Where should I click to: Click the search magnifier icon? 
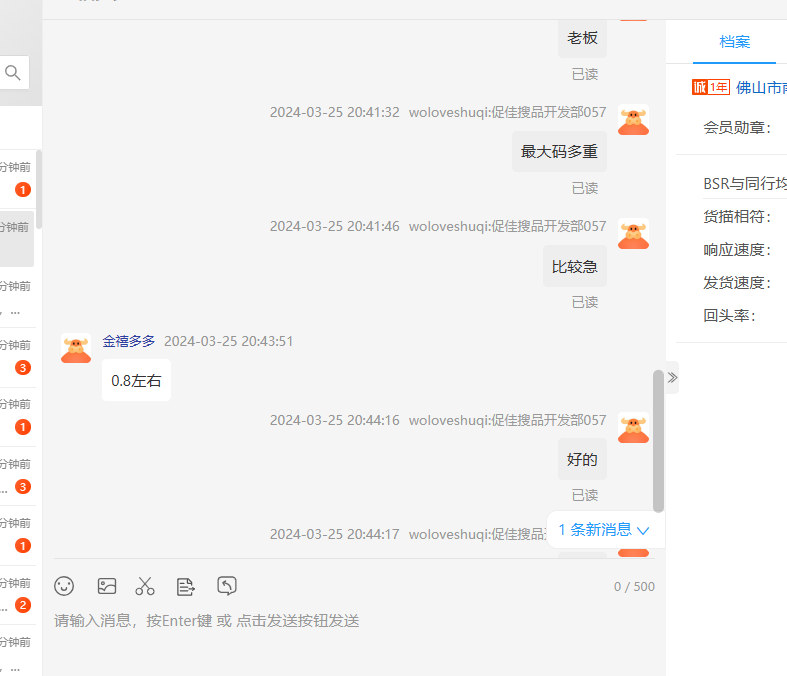[x=13, y=72]
